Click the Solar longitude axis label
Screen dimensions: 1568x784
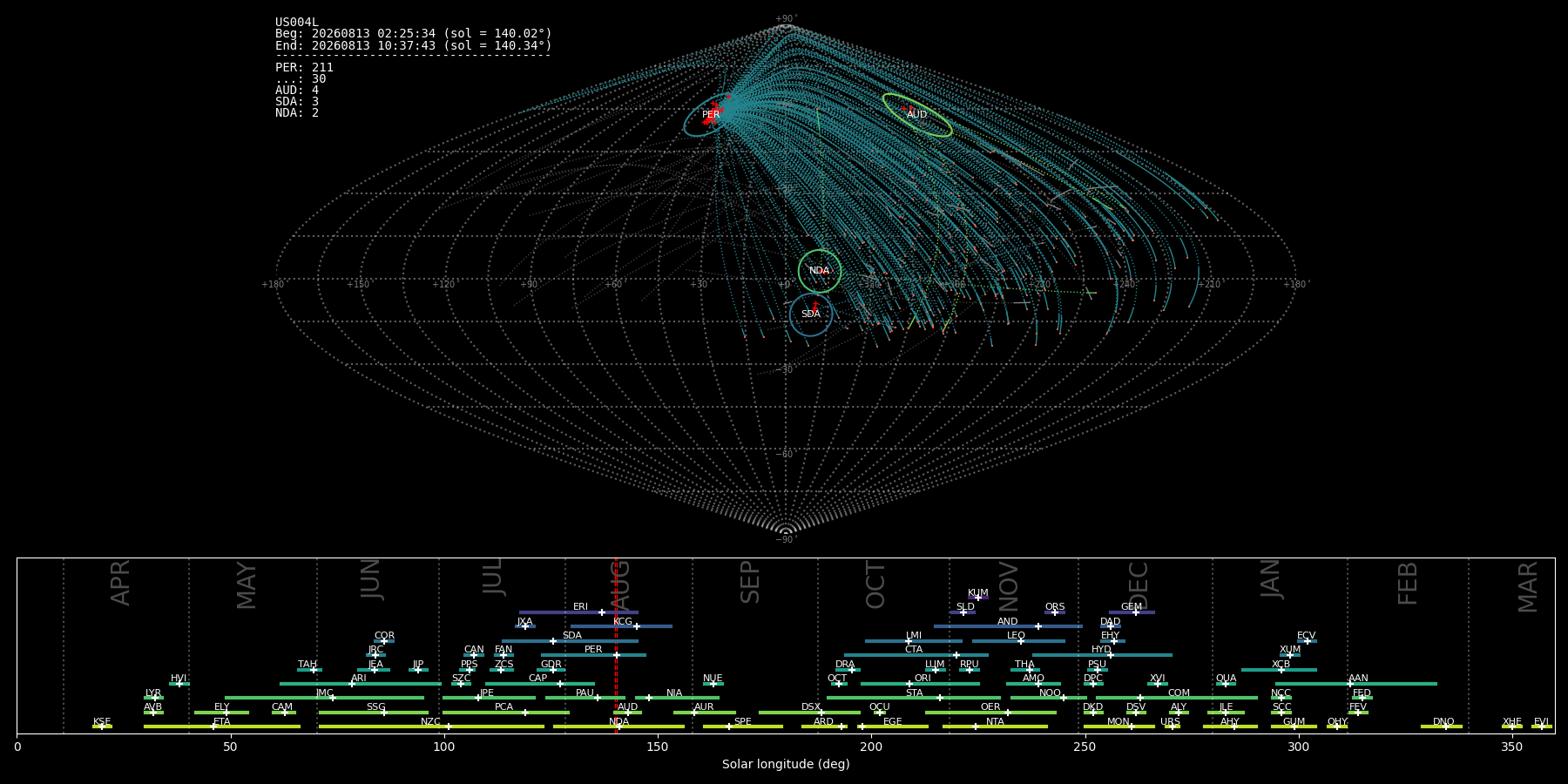tap(786, 764)
